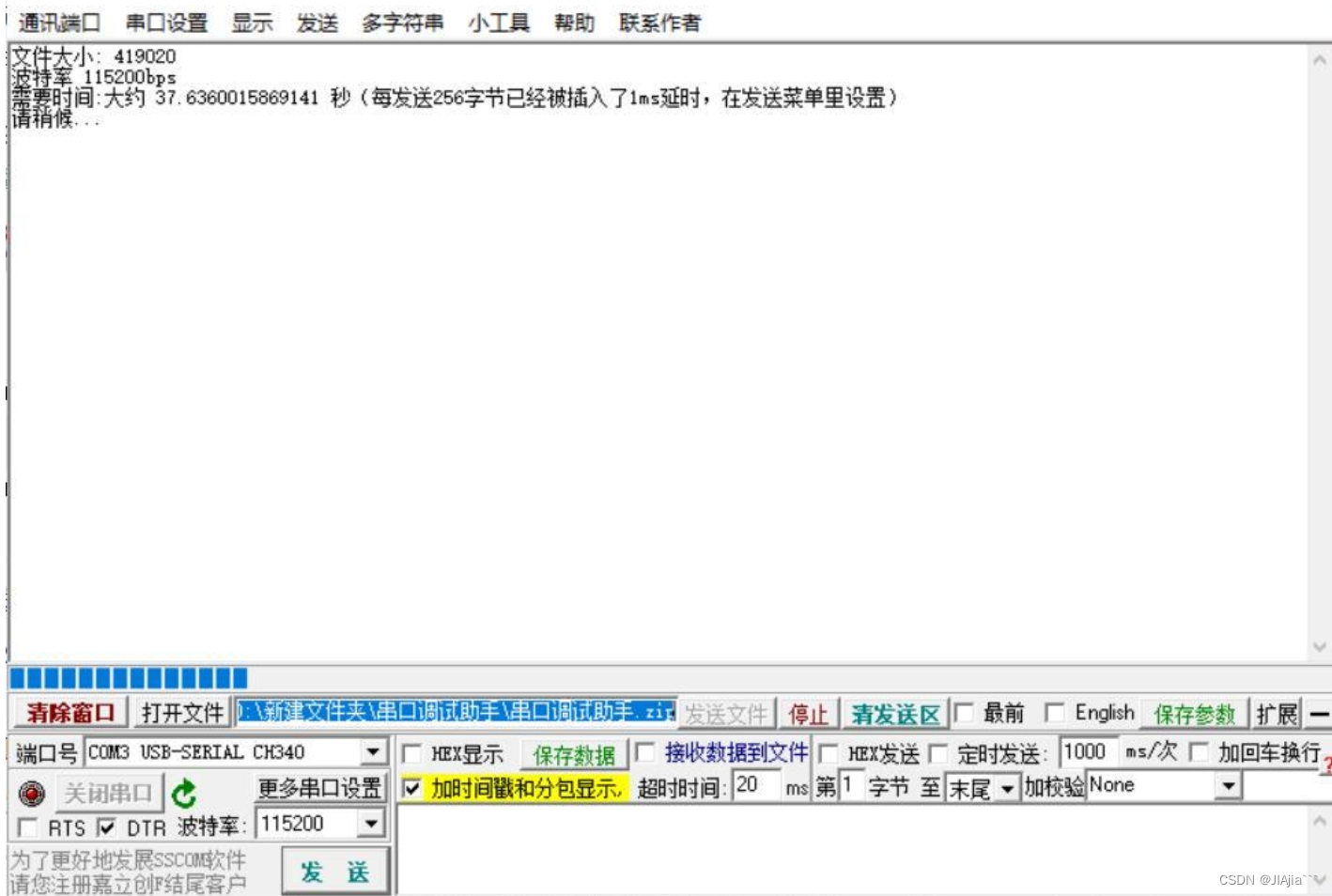Open the 联系作者 menu
The height and width of the screenshot is (896, 1332).
(659, 23)
